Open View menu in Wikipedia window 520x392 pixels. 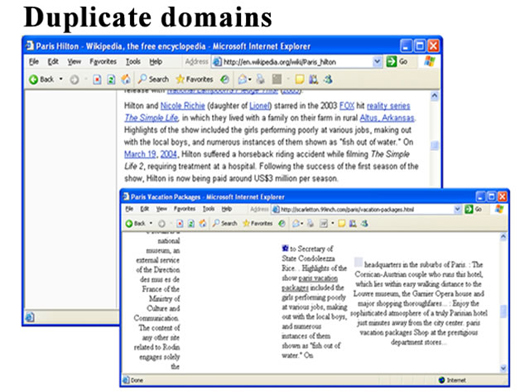pyautogui.click(x=74, y=62)
